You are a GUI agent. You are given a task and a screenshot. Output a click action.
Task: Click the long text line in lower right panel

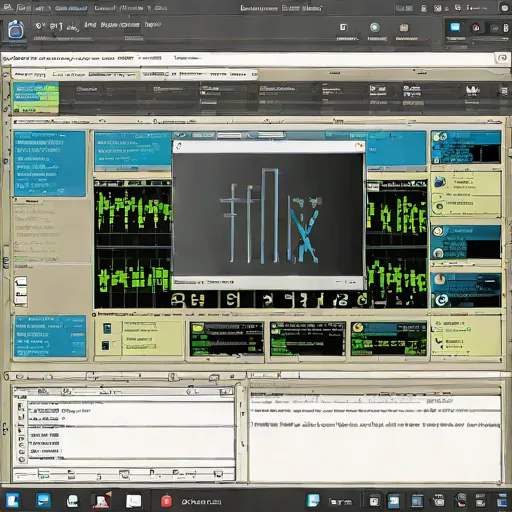click(376, 425)
